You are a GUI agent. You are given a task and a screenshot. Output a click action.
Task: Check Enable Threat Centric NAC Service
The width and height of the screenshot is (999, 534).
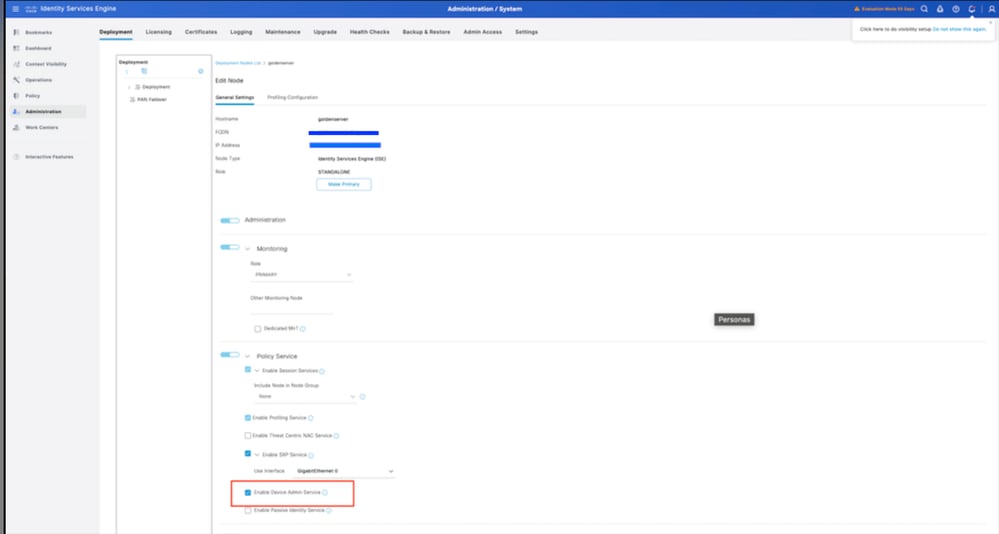tap(248, 436)
